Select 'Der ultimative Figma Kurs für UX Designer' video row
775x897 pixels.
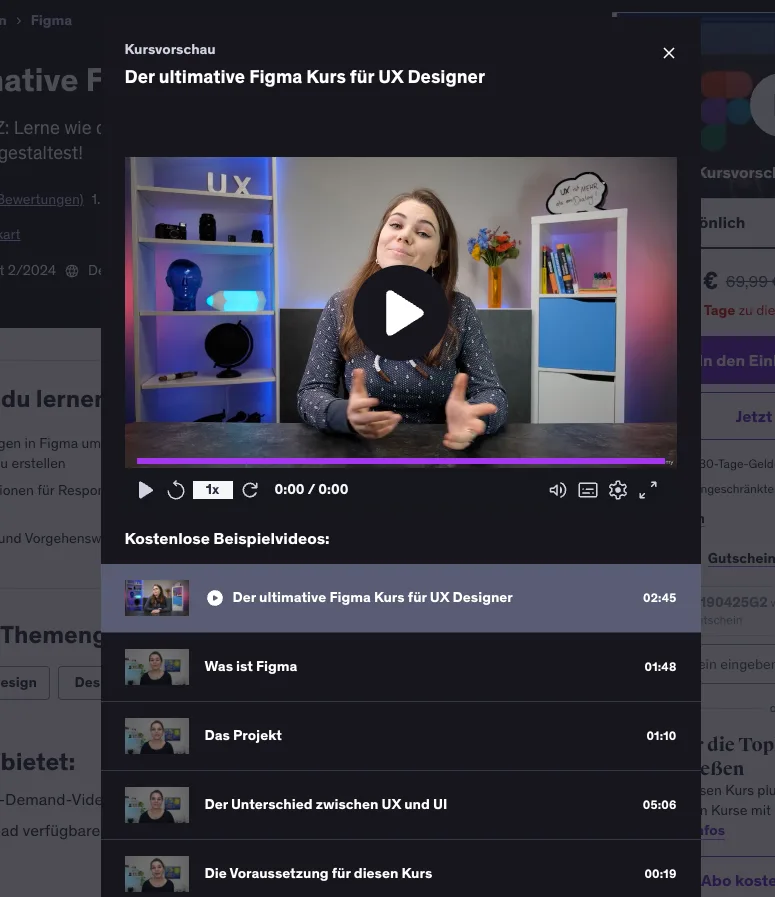[401, 598]
